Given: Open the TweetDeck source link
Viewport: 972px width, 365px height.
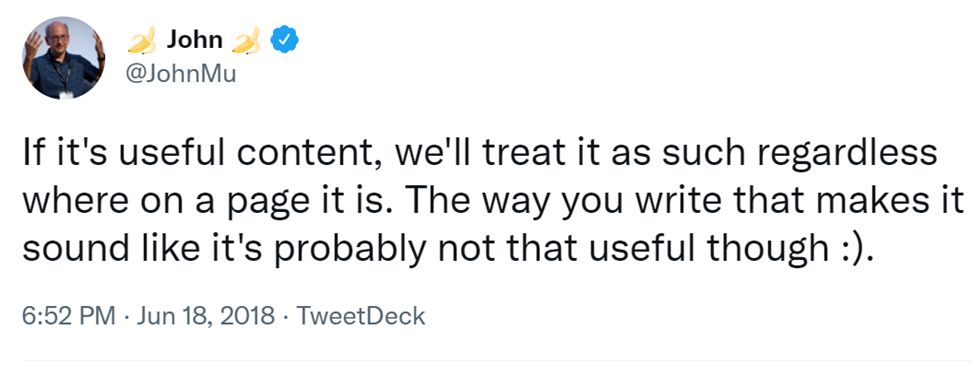Looking at the screenshot, I should [x=361, y=316].
